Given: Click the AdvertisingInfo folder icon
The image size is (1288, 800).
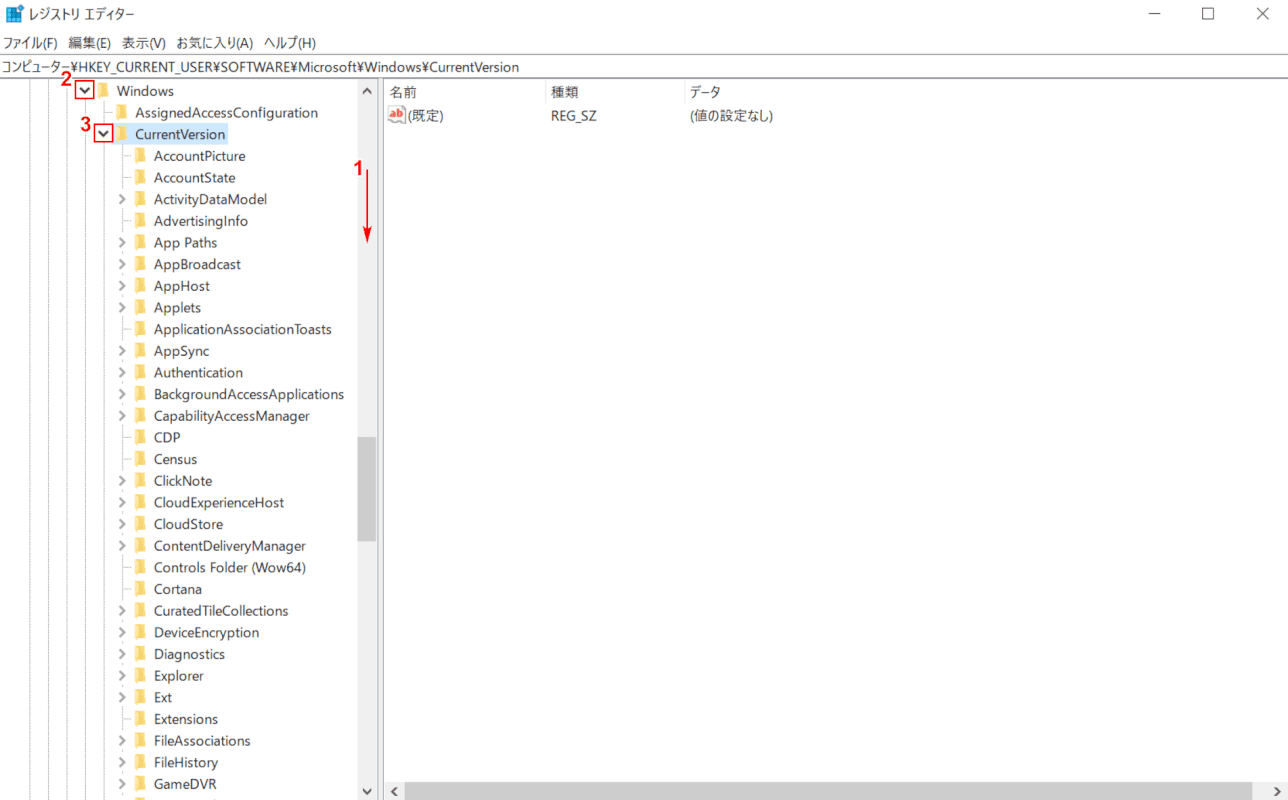Looking at the screenshot, I should 140,221.
